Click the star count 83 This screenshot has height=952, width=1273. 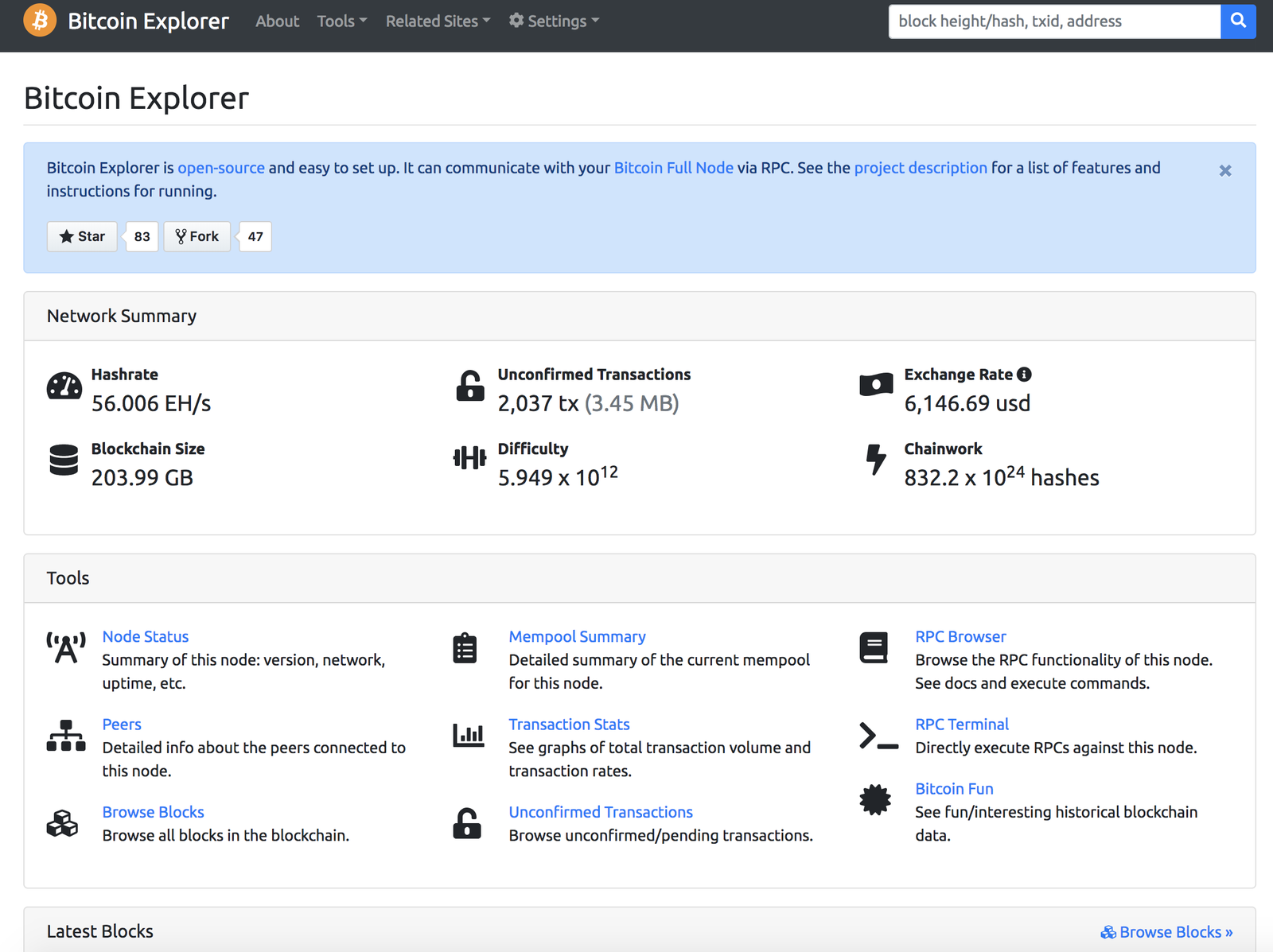(142, 236)
